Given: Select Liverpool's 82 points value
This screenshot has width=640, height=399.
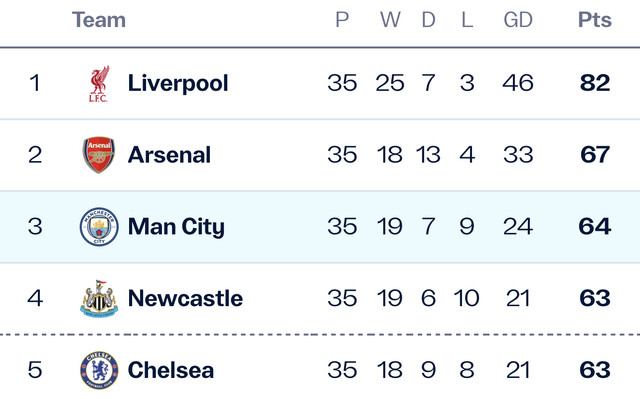Looking at the screenshot, I should [x=595, y=83].
